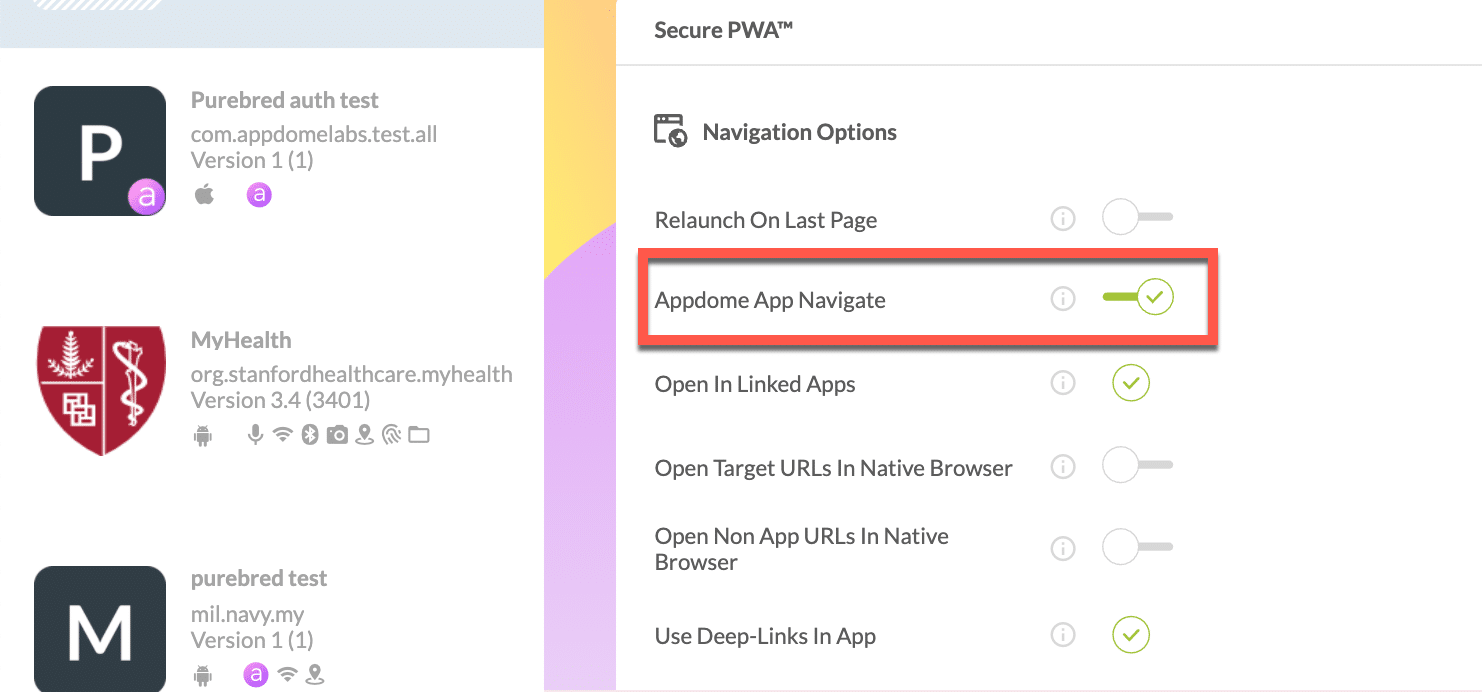Click the Wi-Fi icon under purebred test
This screenshot has width=1482, height=692.
[x=285, y=675]
